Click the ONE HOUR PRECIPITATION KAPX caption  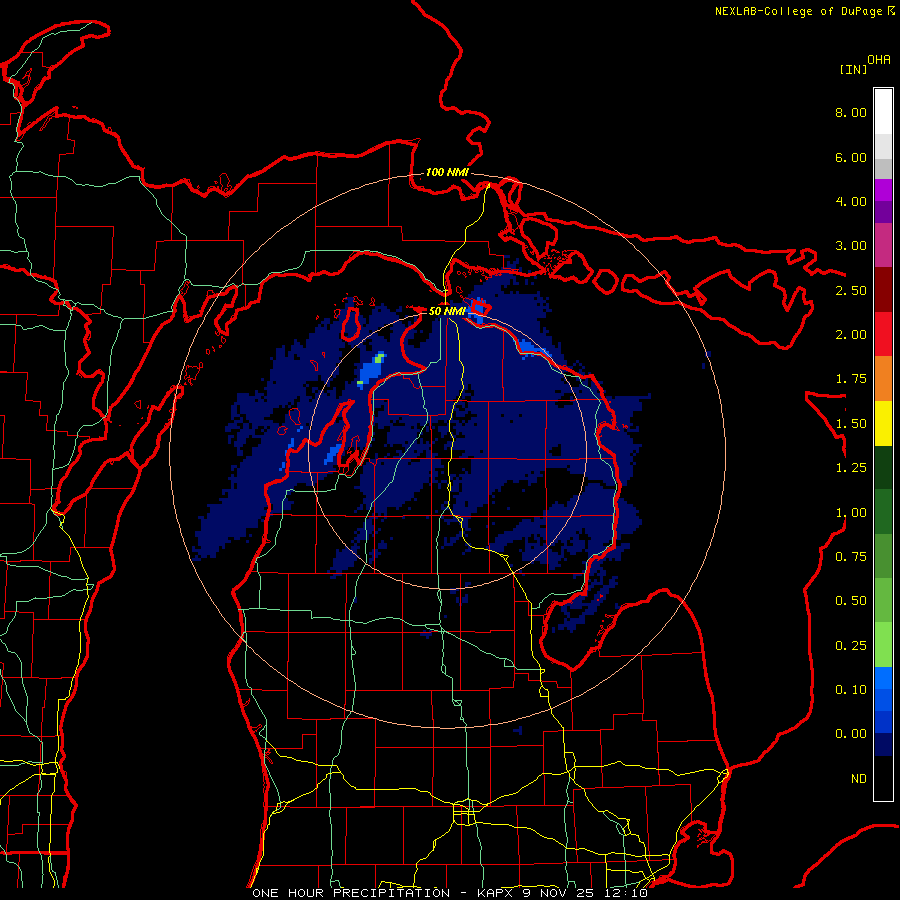[x=450, y=893]
